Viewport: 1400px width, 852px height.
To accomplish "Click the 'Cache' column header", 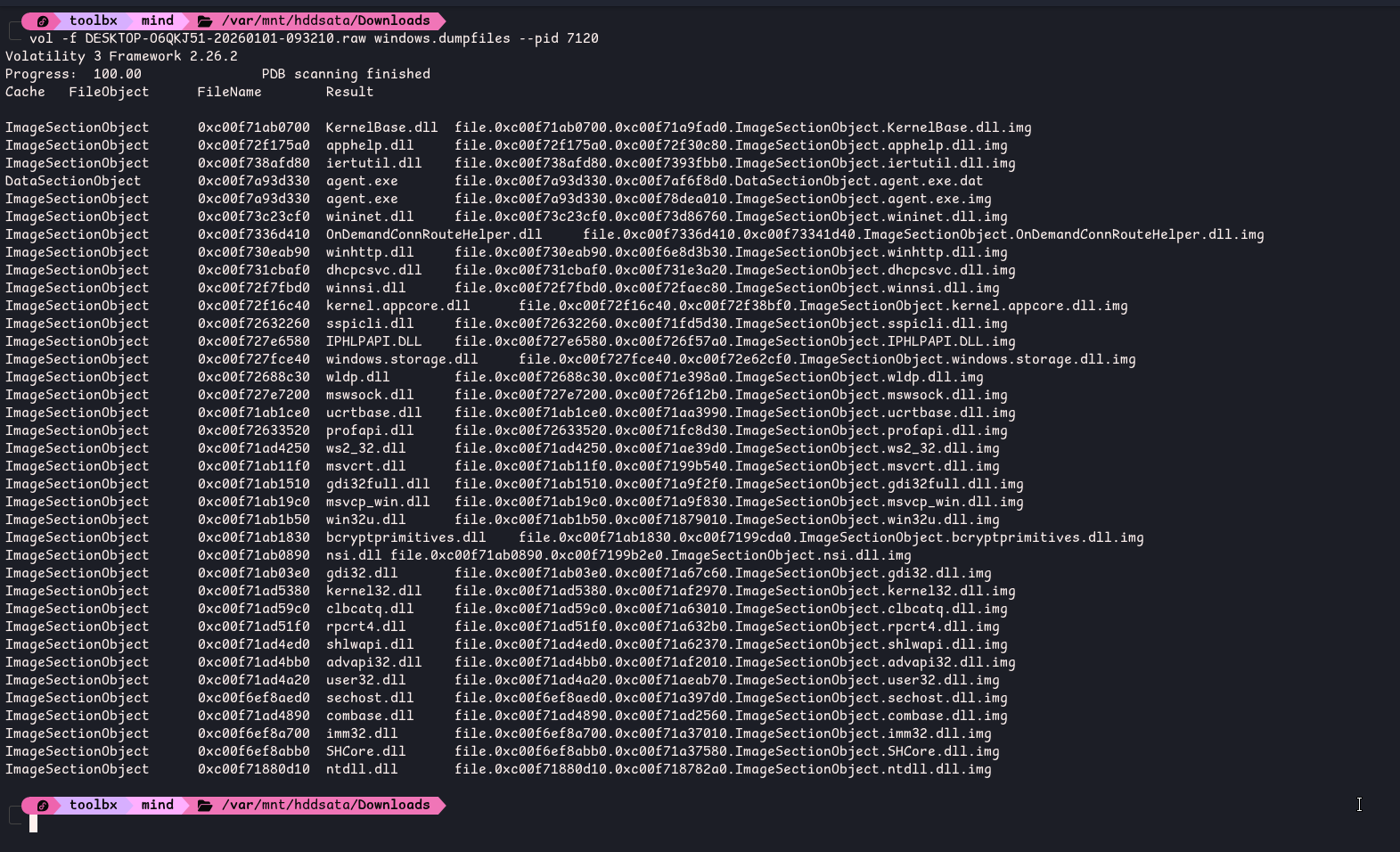I will (25, 92).
